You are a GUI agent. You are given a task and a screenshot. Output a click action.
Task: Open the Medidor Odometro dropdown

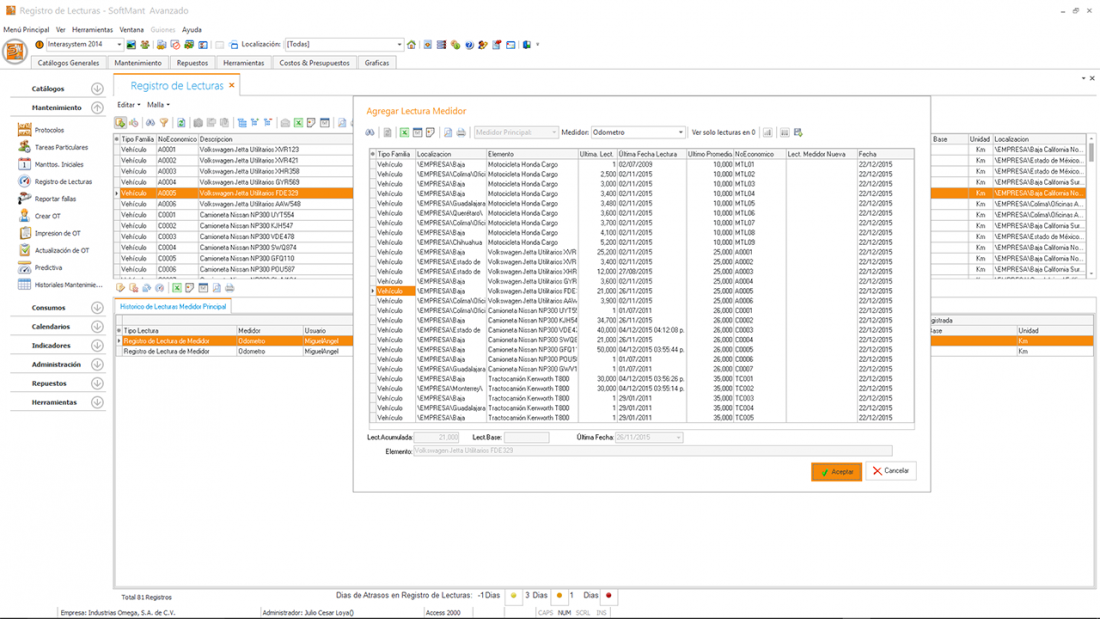(681, 132)
